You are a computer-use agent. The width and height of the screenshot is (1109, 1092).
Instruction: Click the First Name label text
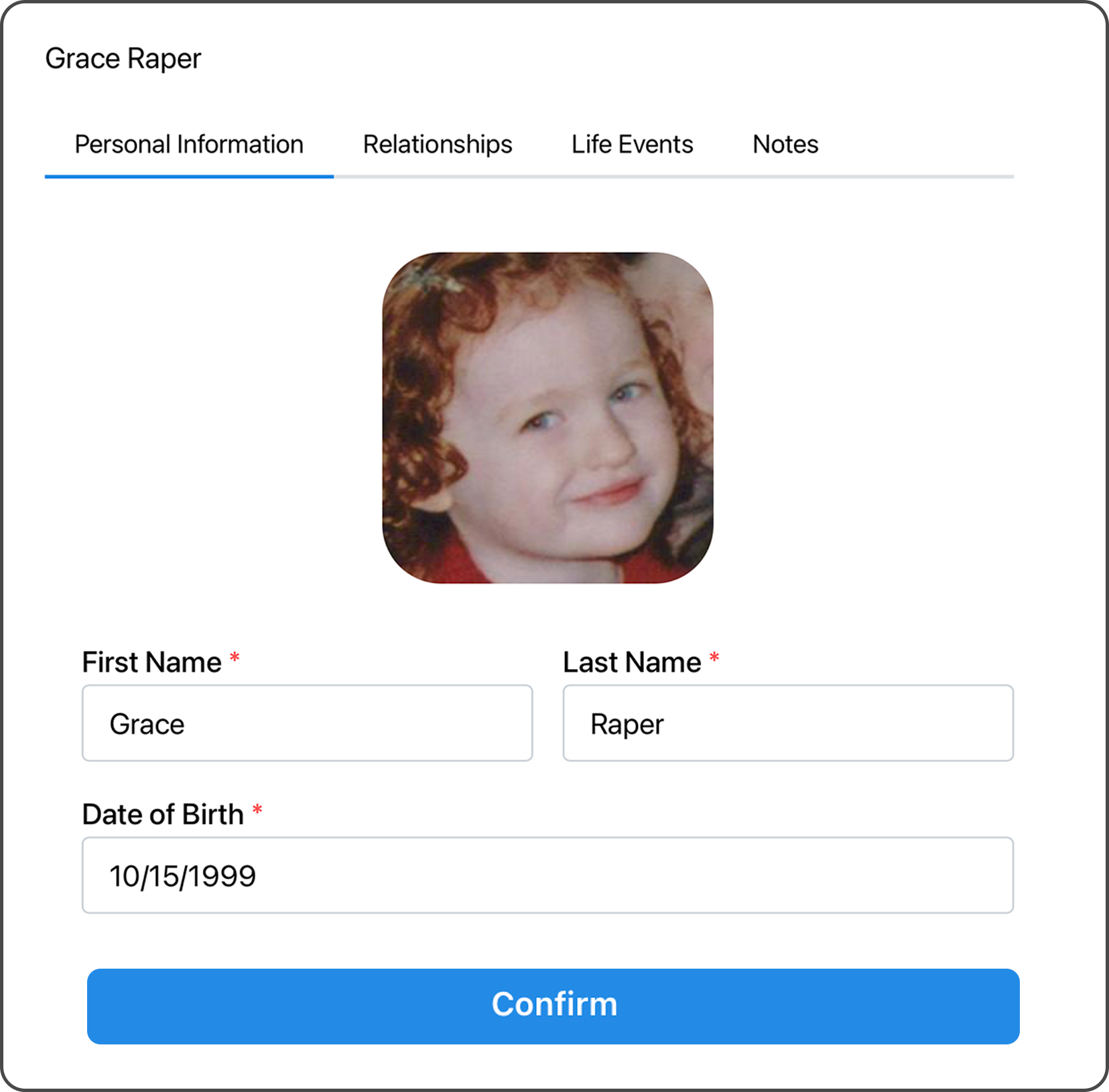pos(151,662)
